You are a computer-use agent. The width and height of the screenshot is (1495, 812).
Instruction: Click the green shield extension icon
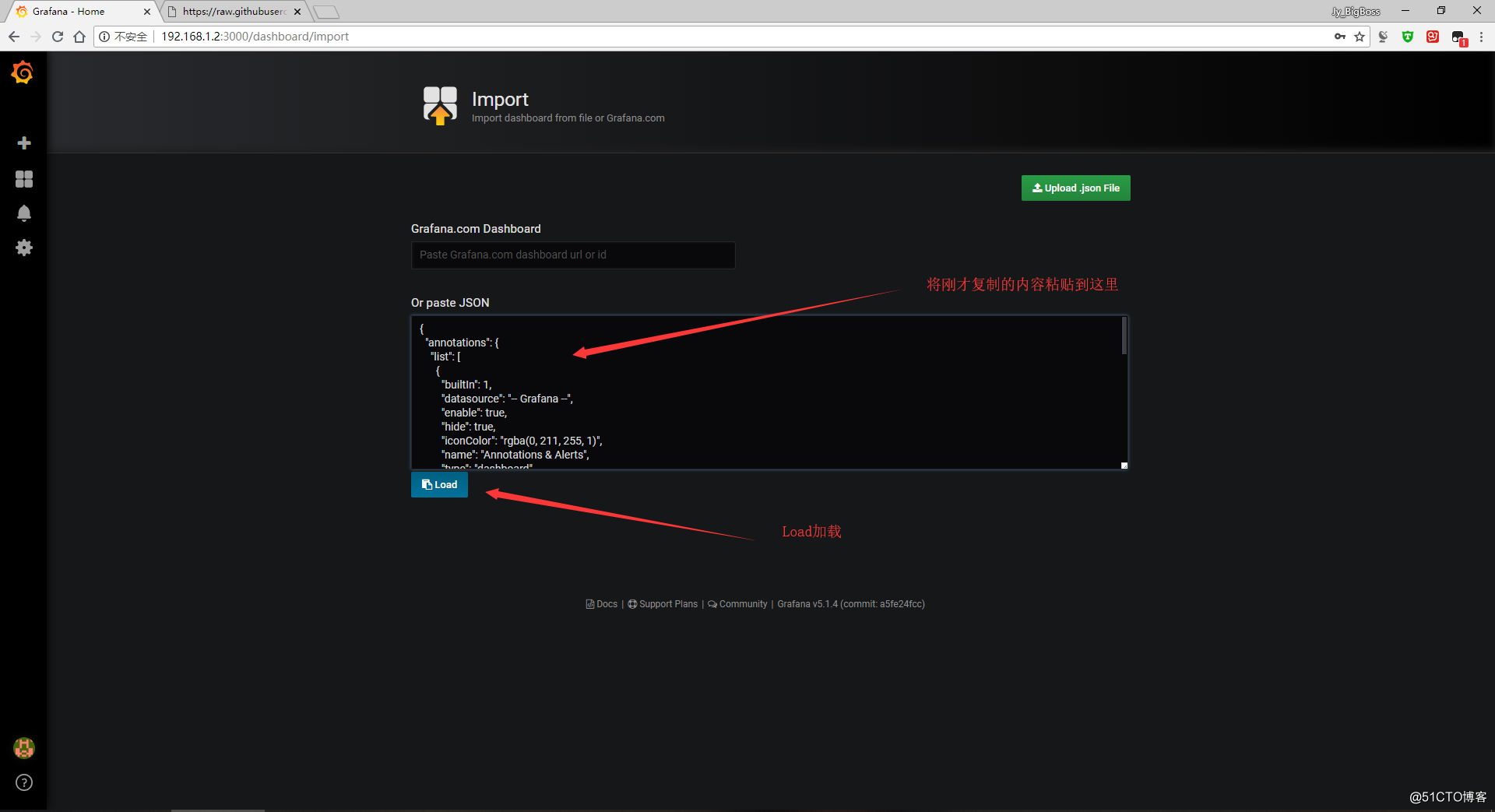(x=1408, y=37)
